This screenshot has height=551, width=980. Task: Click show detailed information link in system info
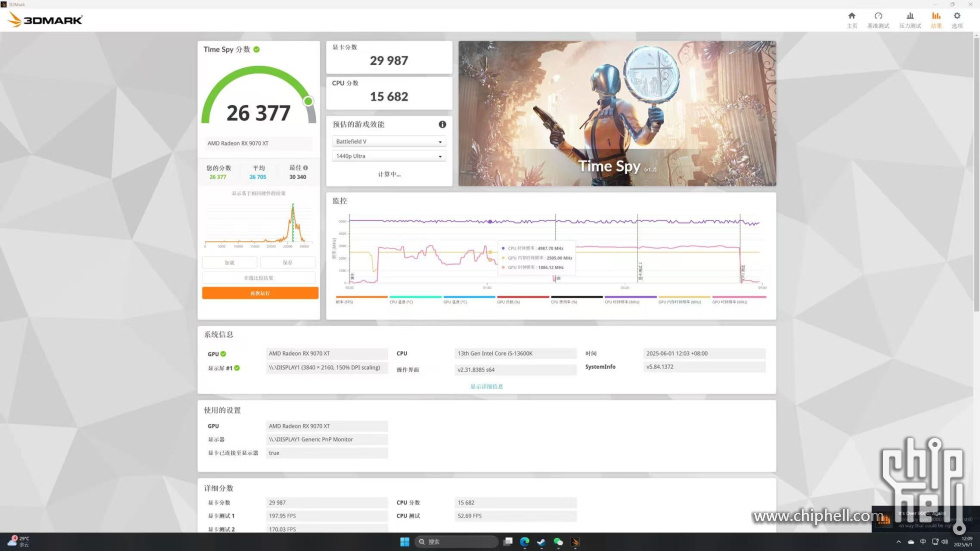tap(486, 387)
